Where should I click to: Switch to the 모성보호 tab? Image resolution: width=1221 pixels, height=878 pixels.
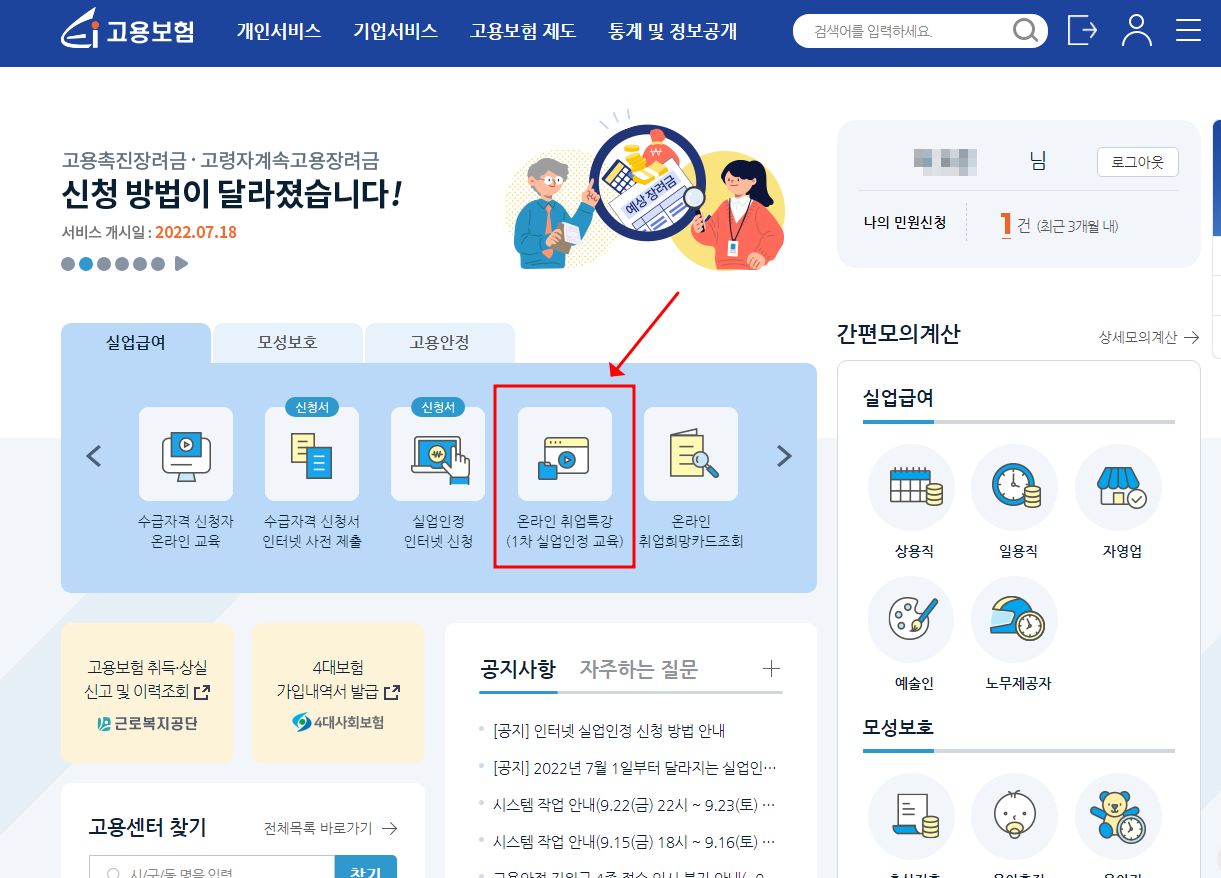(x=288, y=343)
